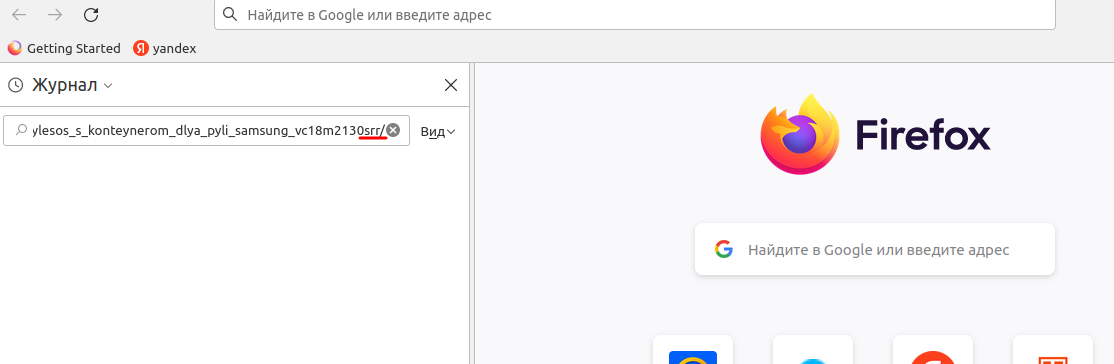Open the blue and yellow shortcut tile
This screenshot has height=364, width=1114.
pyautogui.click(x=693, y=350)
